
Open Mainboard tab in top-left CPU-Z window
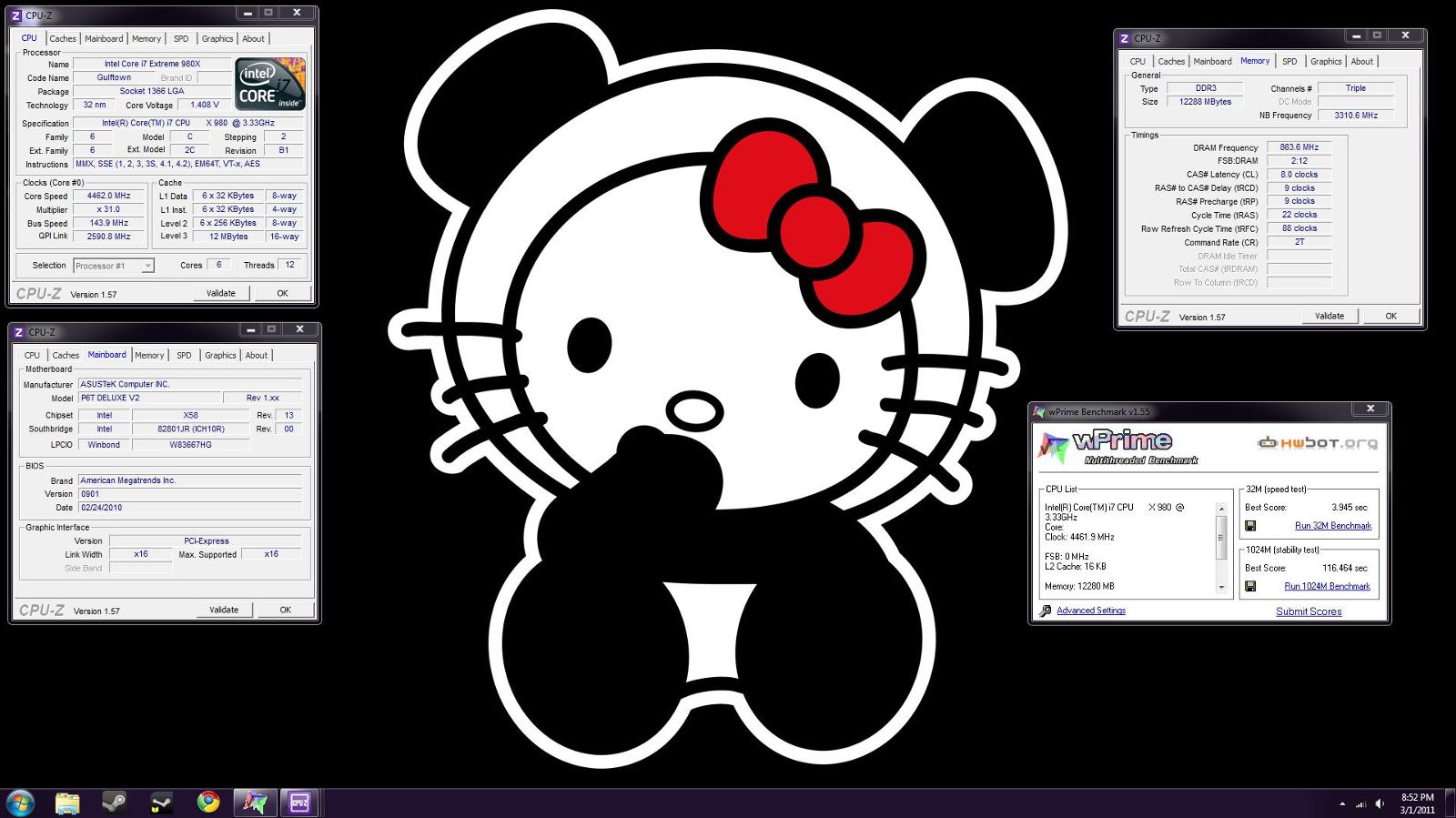(x=104, y=38)
